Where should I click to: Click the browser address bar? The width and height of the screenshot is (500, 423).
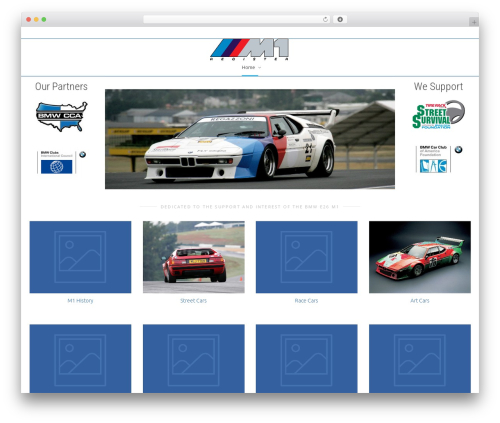click(x=236, y=19)
